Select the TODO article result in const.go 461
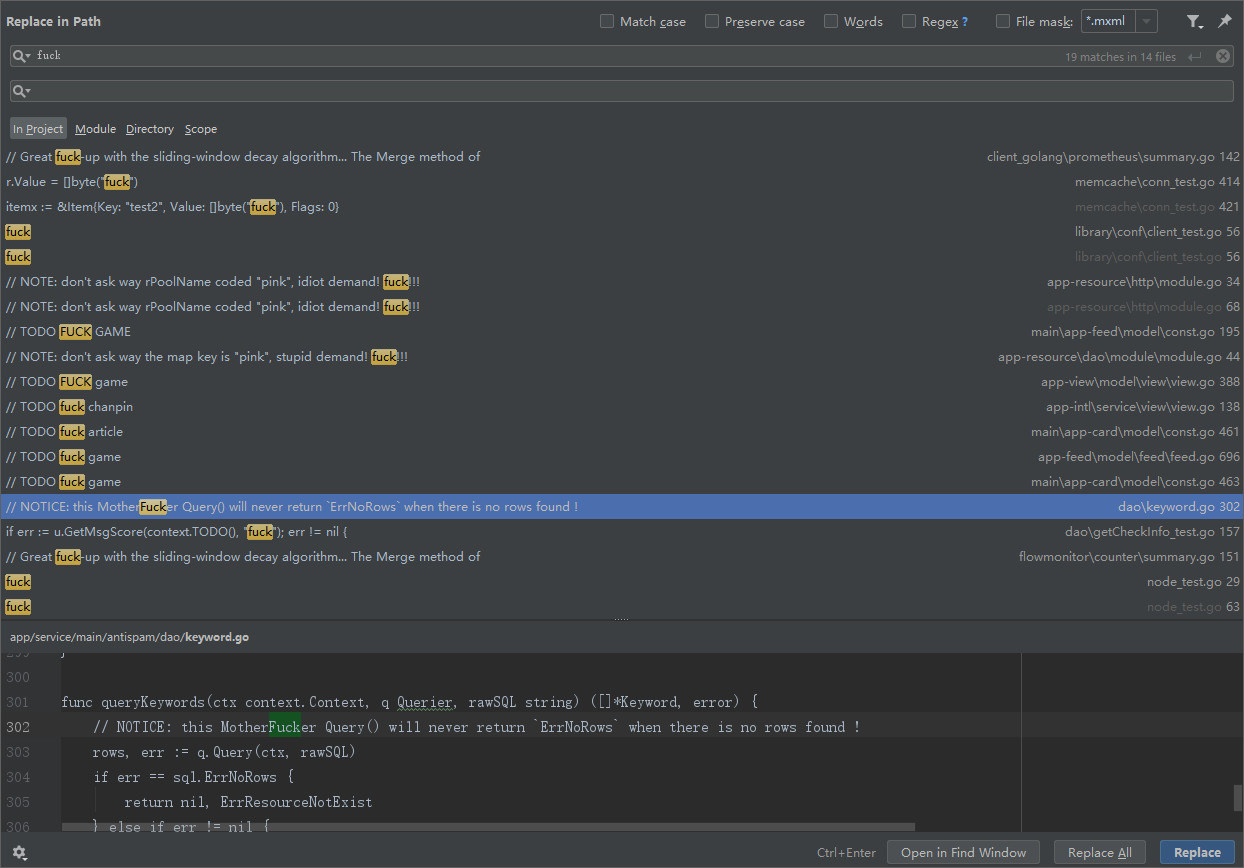This screenshot has width=1244, height=868. tap(622, 432)
